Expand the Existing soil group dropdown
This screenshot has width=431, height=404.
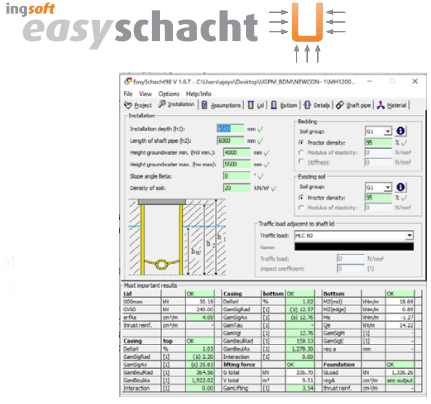[387, 187]
